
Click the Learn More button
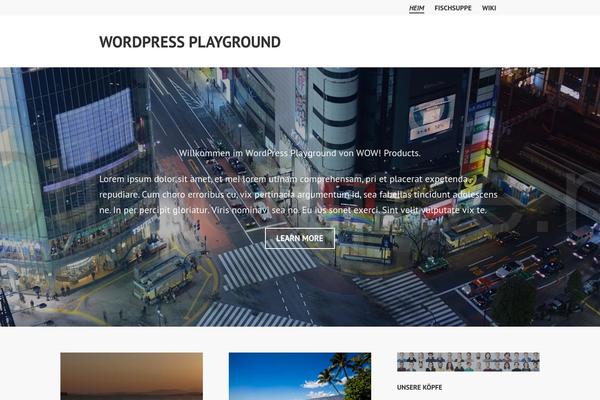300,238
